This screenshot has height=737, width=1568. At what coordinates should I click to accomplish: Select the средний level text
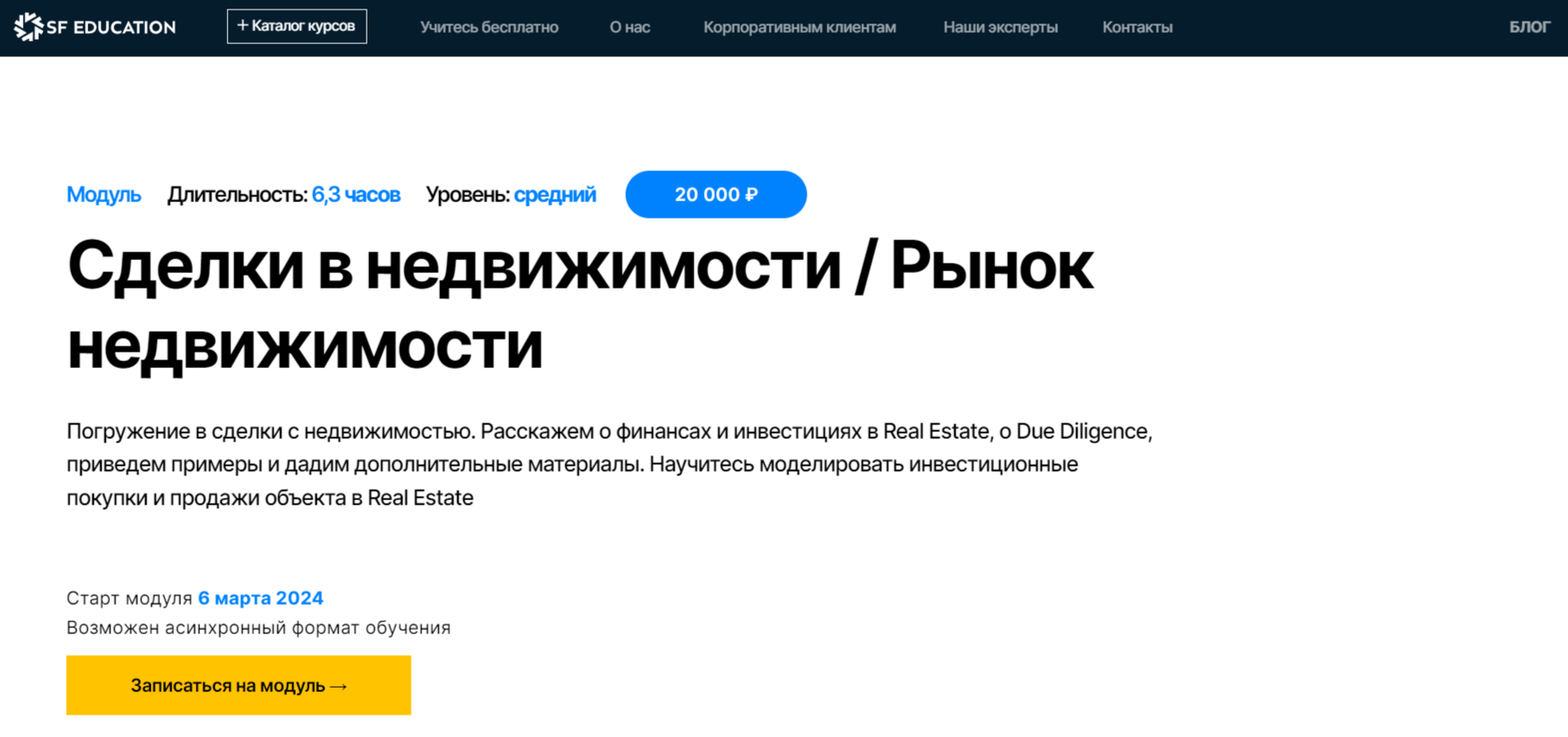point(555,195)
